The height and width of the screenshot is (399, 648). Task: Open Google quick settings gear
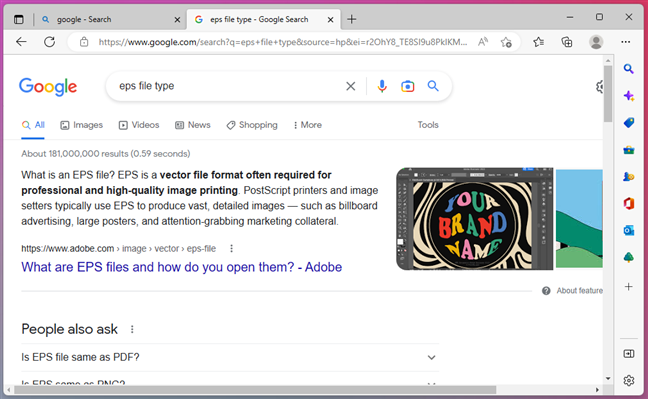[600, 87]
